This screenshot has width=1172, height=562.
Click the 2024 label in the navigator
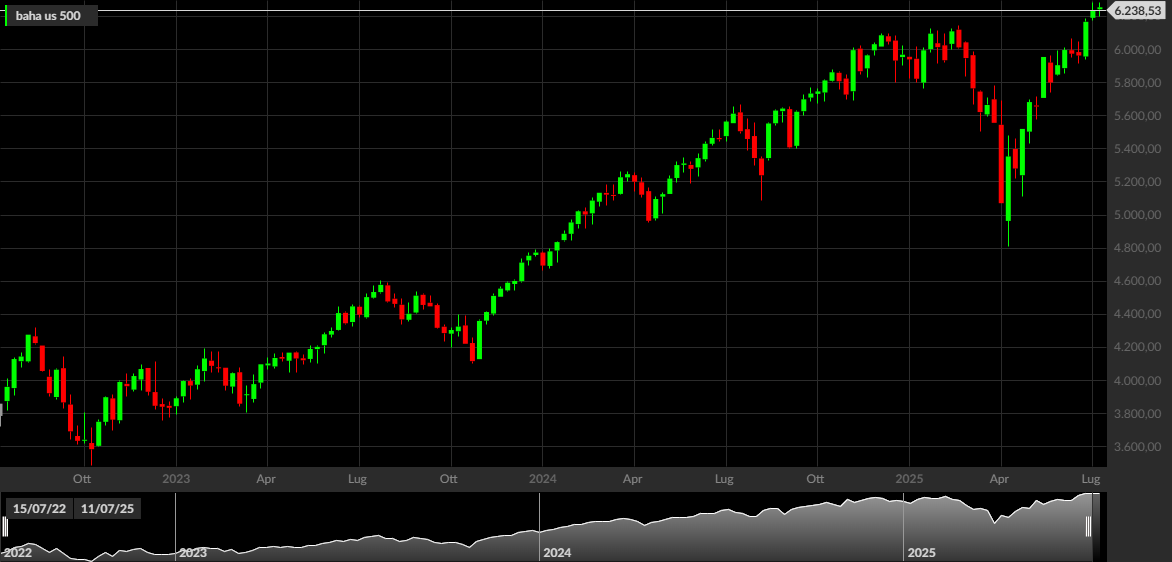[x=557, y=553]
